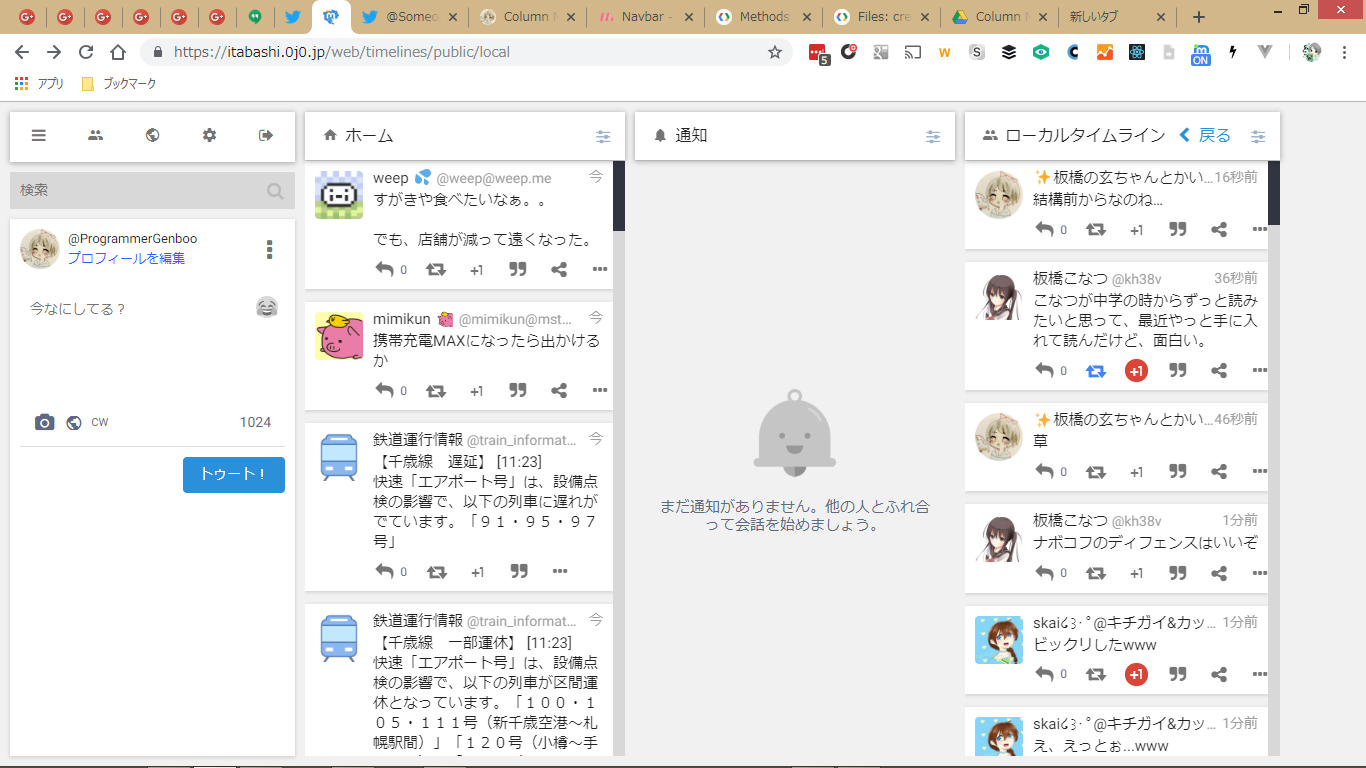Click the 検索 search field
The image size is (1366, 768).
click(x=140, y=190)
